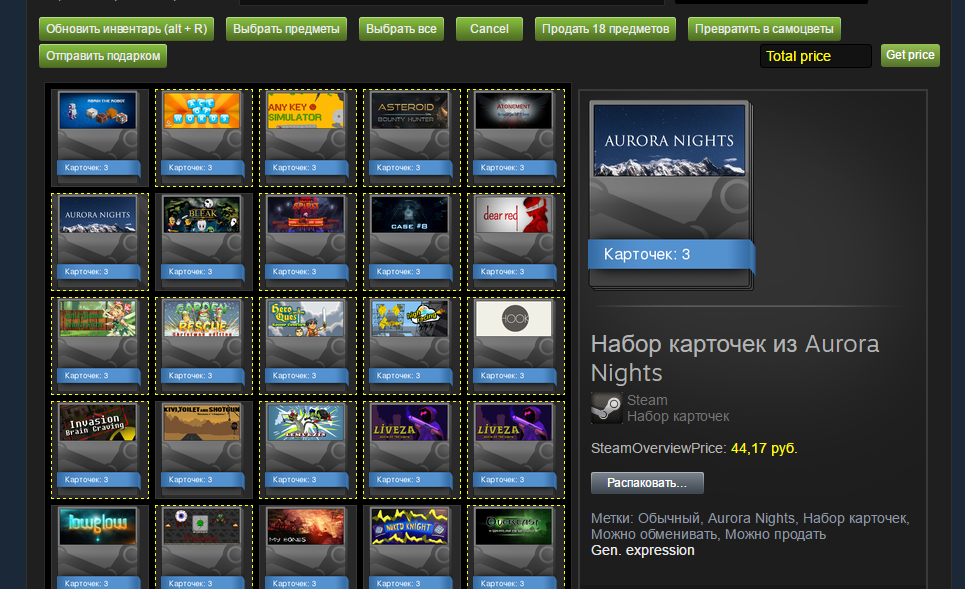Click the 44,17 руб. price value

(x=764, y=448)
